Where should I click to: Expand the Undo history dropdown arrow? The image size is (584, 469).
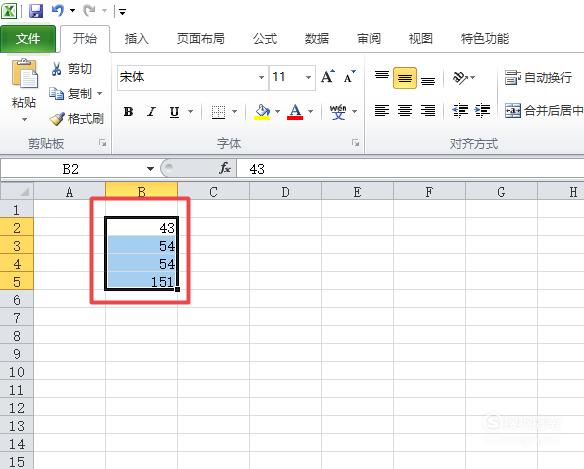73,11
